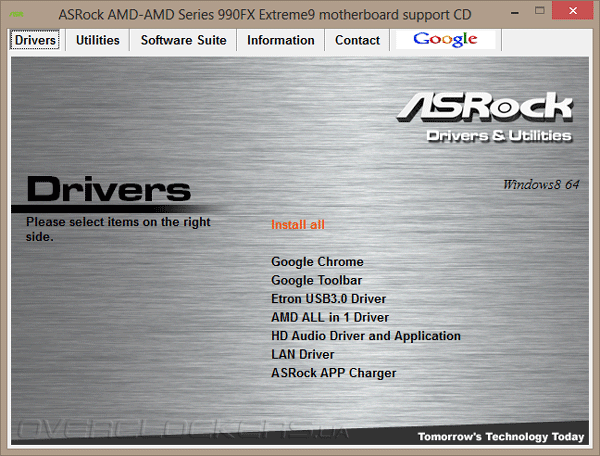
Task: Click the ASRock Drivers & Utilities logo
Action: 485,117
